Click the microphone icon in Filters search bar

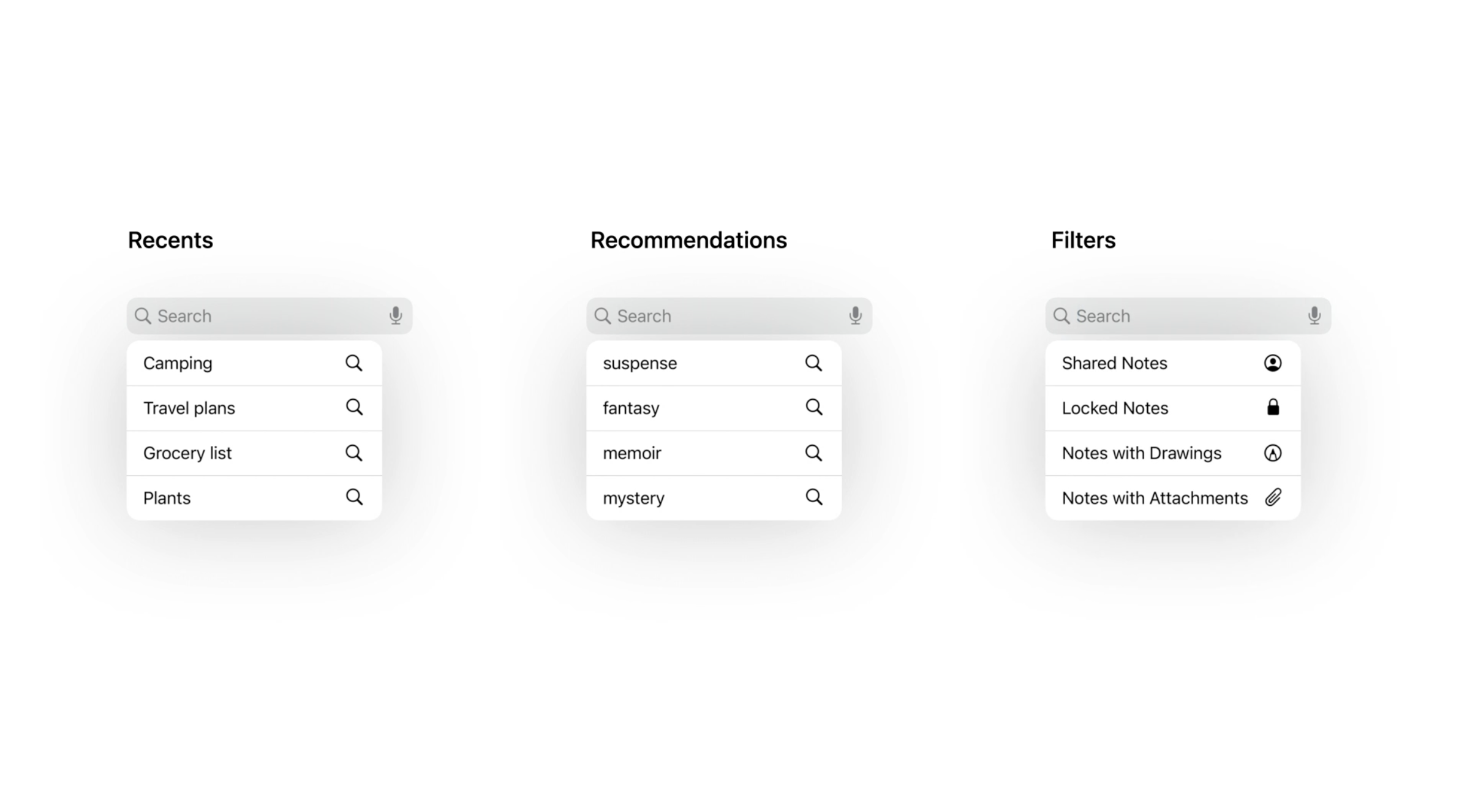click(x=1314, y=316)
